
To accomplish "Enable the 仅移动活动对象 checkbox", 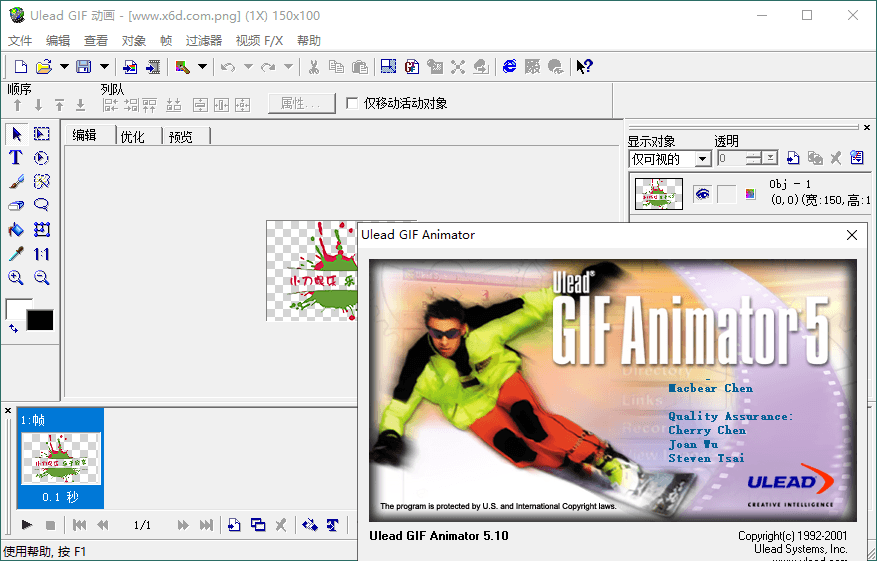I will pos(352,103).
